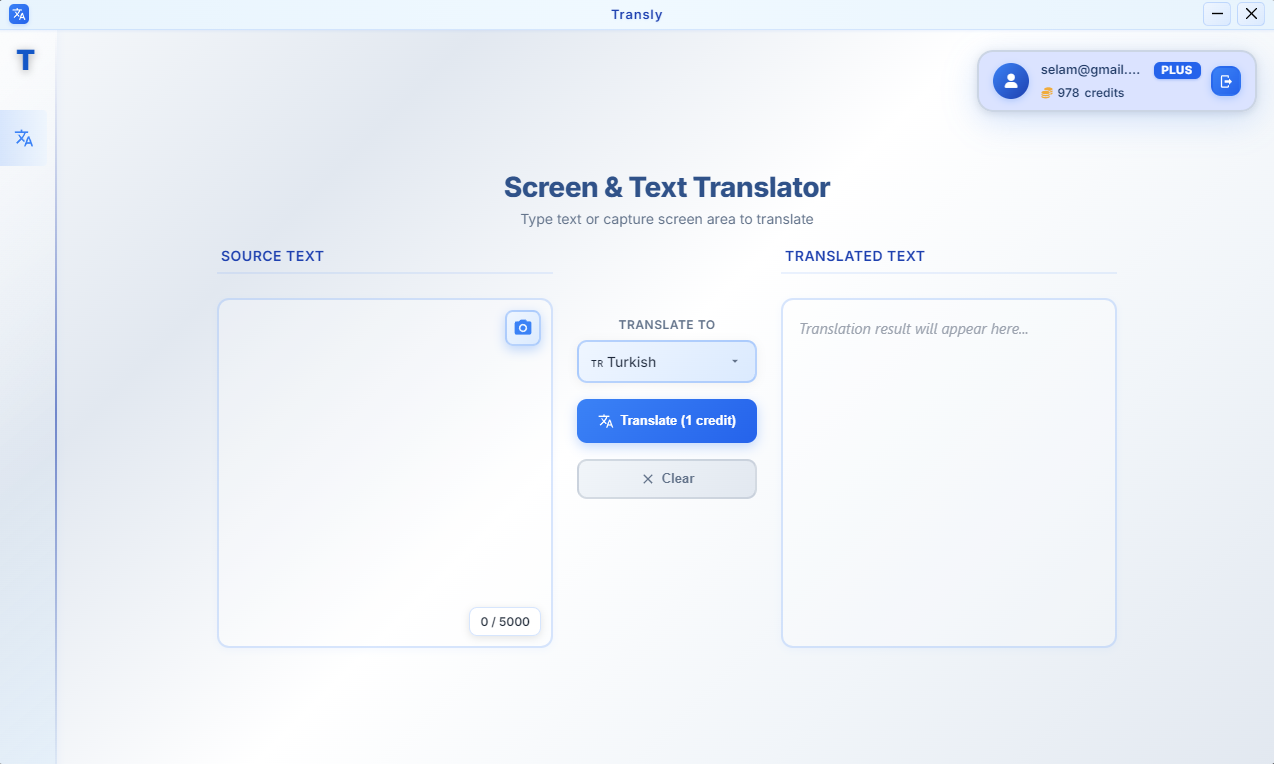
Task: Click the PLUS plan badge
Action: coord(1177,70)
